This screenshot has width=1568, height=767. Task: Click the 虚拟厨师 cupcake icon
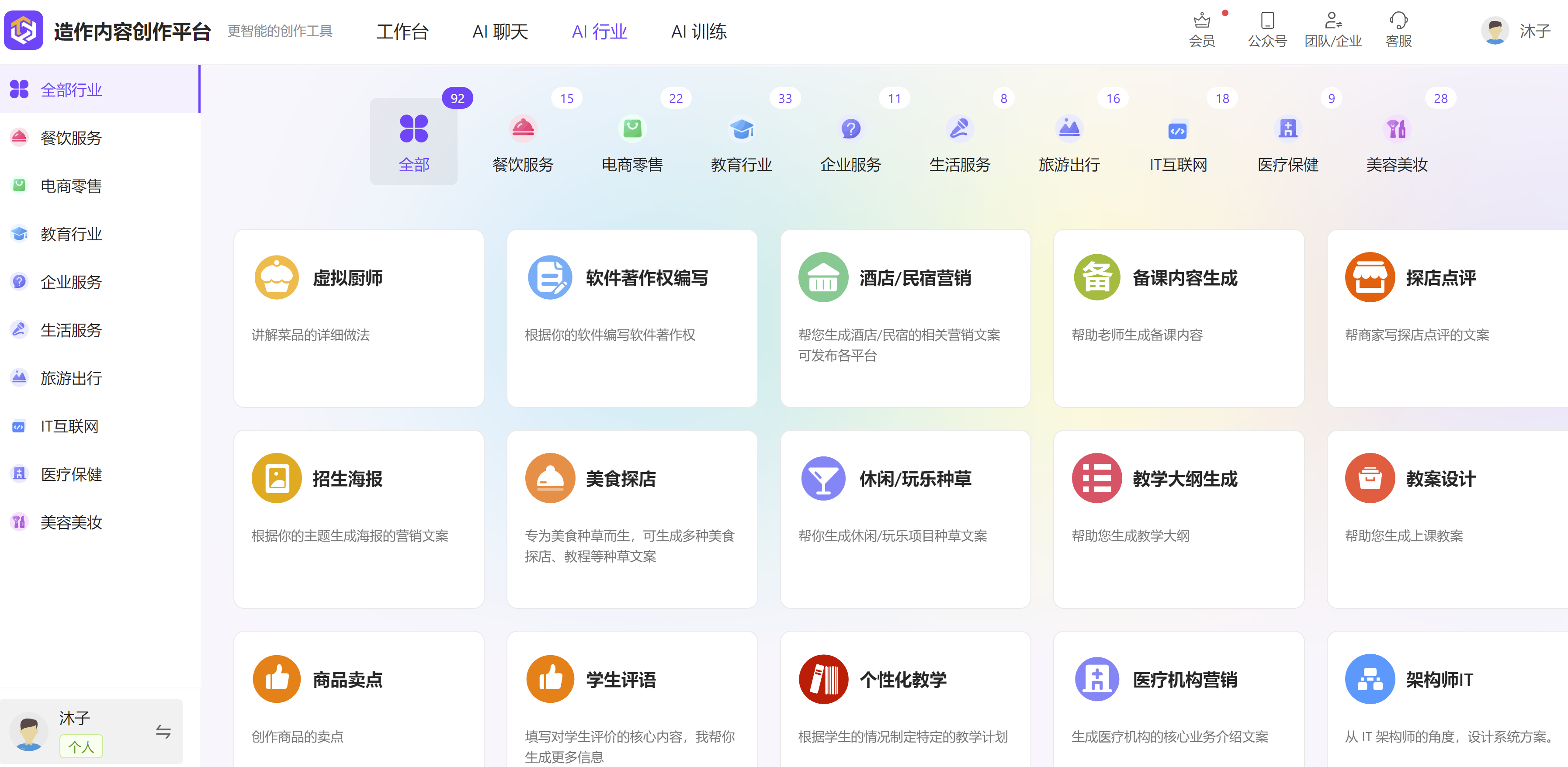(x=276, y=277)
